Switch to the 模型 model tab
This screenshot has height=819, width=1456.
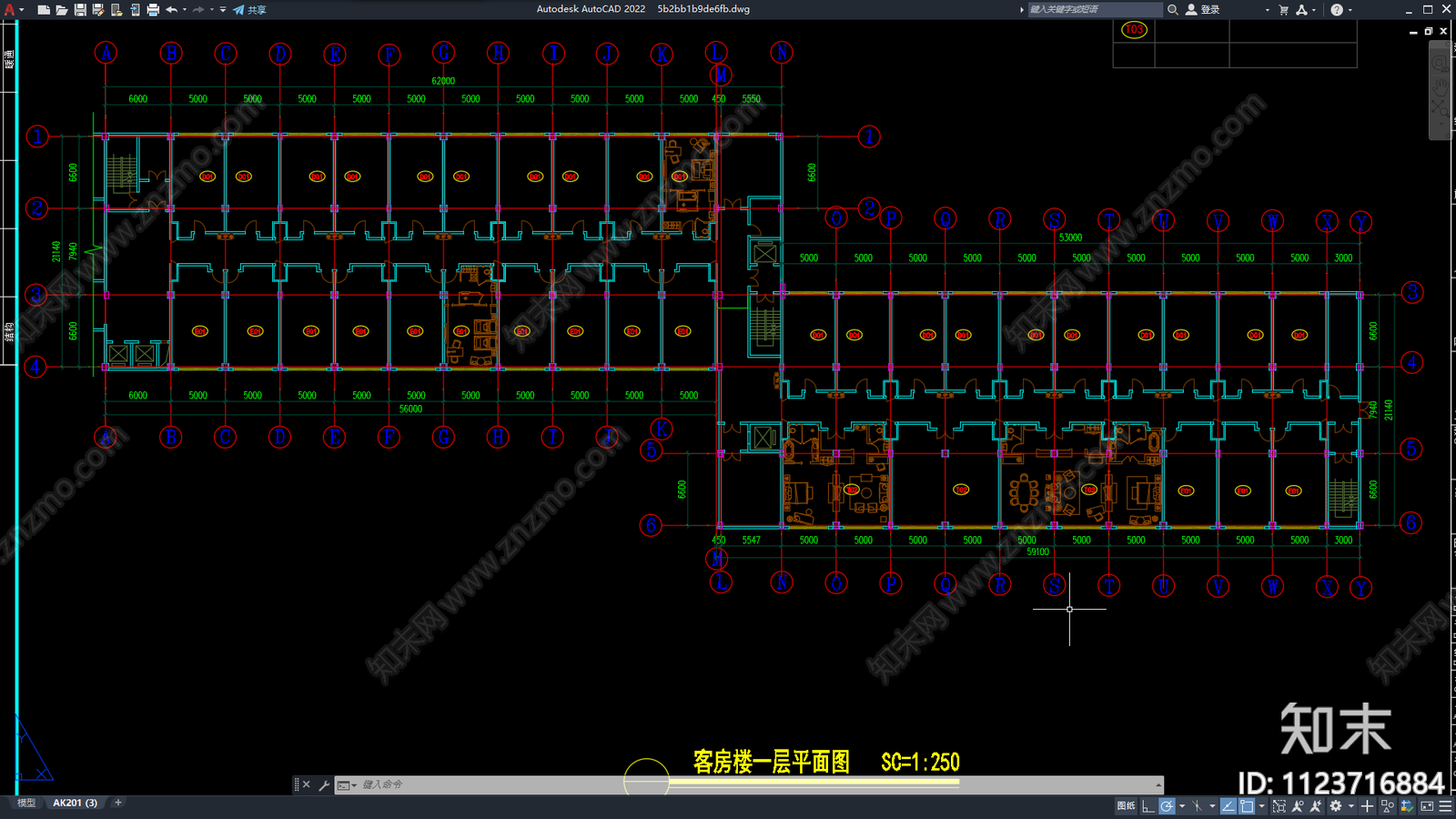pos(26,803)
